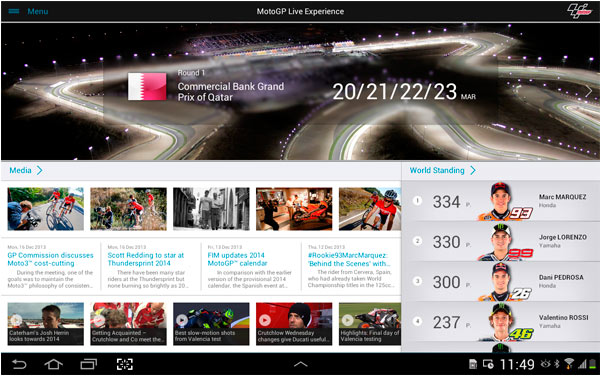Click the Thu, 12 Dec 2013 date label
This screenshot has width=600, height=385.
coord(326,247)
